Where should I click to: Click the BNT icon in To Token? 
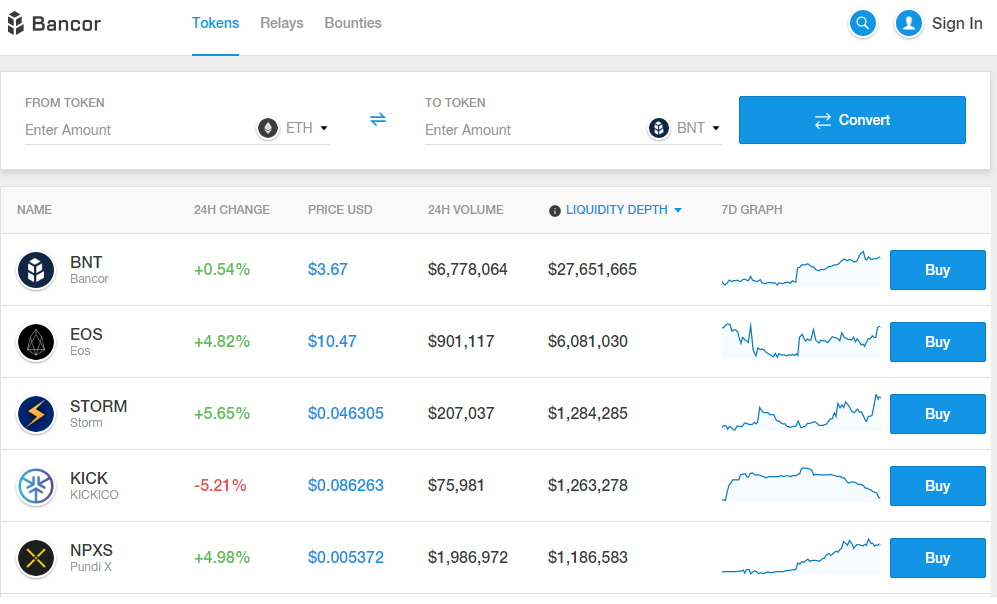[x=659, y=128]
